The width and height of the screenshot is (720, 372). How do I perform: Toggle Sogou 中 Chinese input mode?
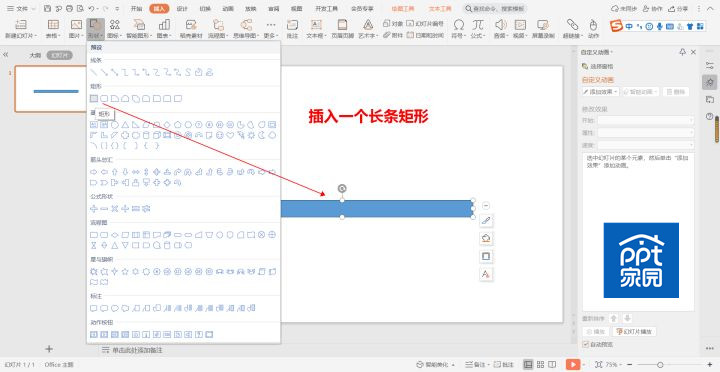tap(629, 26)
